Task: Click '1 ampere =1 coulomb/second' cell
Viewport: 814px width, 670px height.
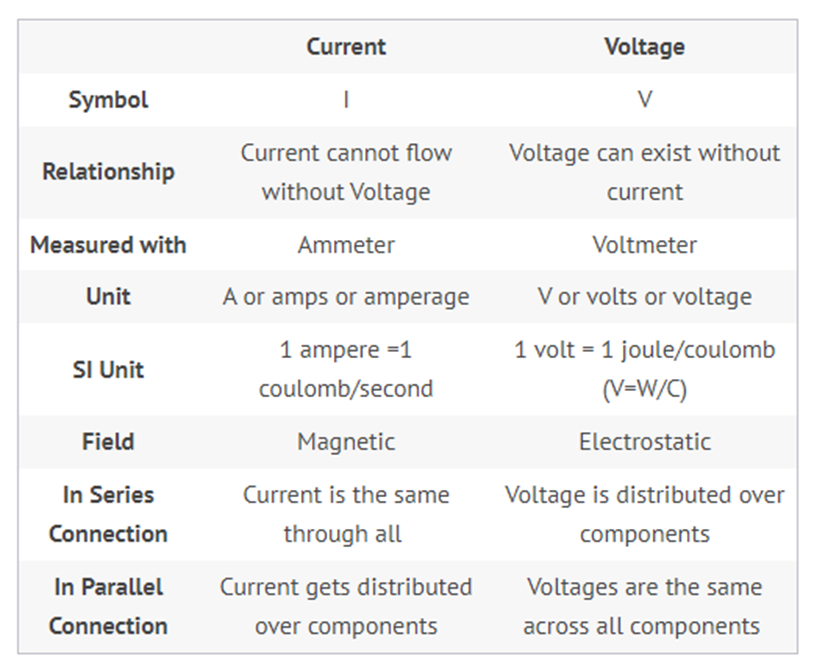Action: [346, 369]
